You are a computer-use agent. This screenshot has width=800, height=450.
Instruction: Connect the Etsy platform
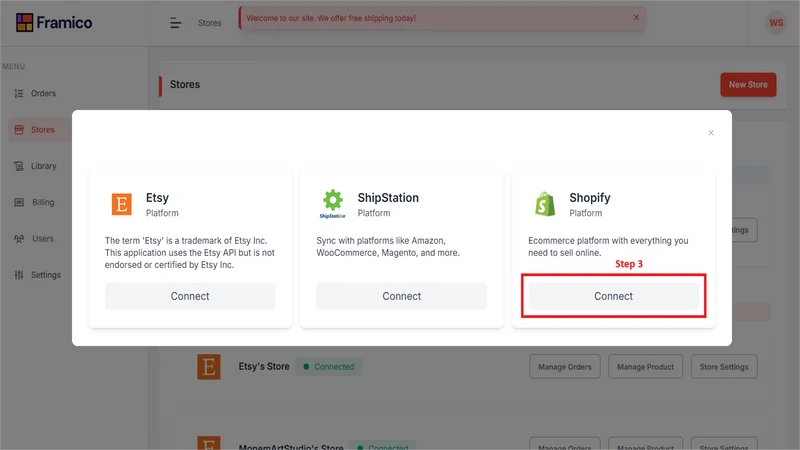click(190, 296)
